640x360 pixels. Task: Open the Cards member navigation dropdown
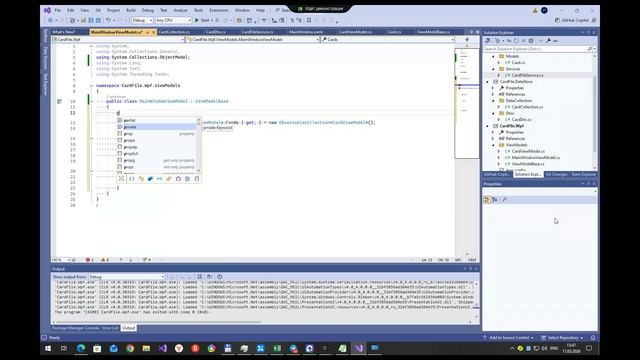[x=387, y=40]
